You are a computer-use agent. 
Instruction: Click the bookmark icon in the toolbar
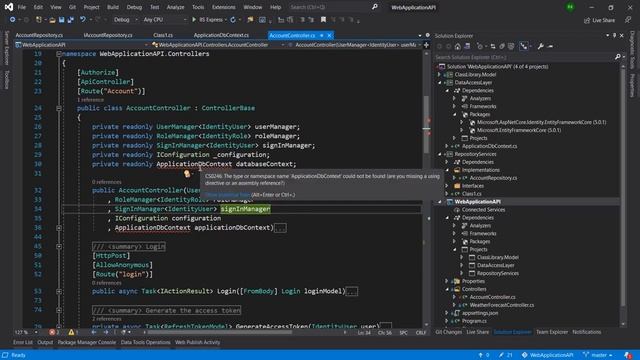point(323,20)
